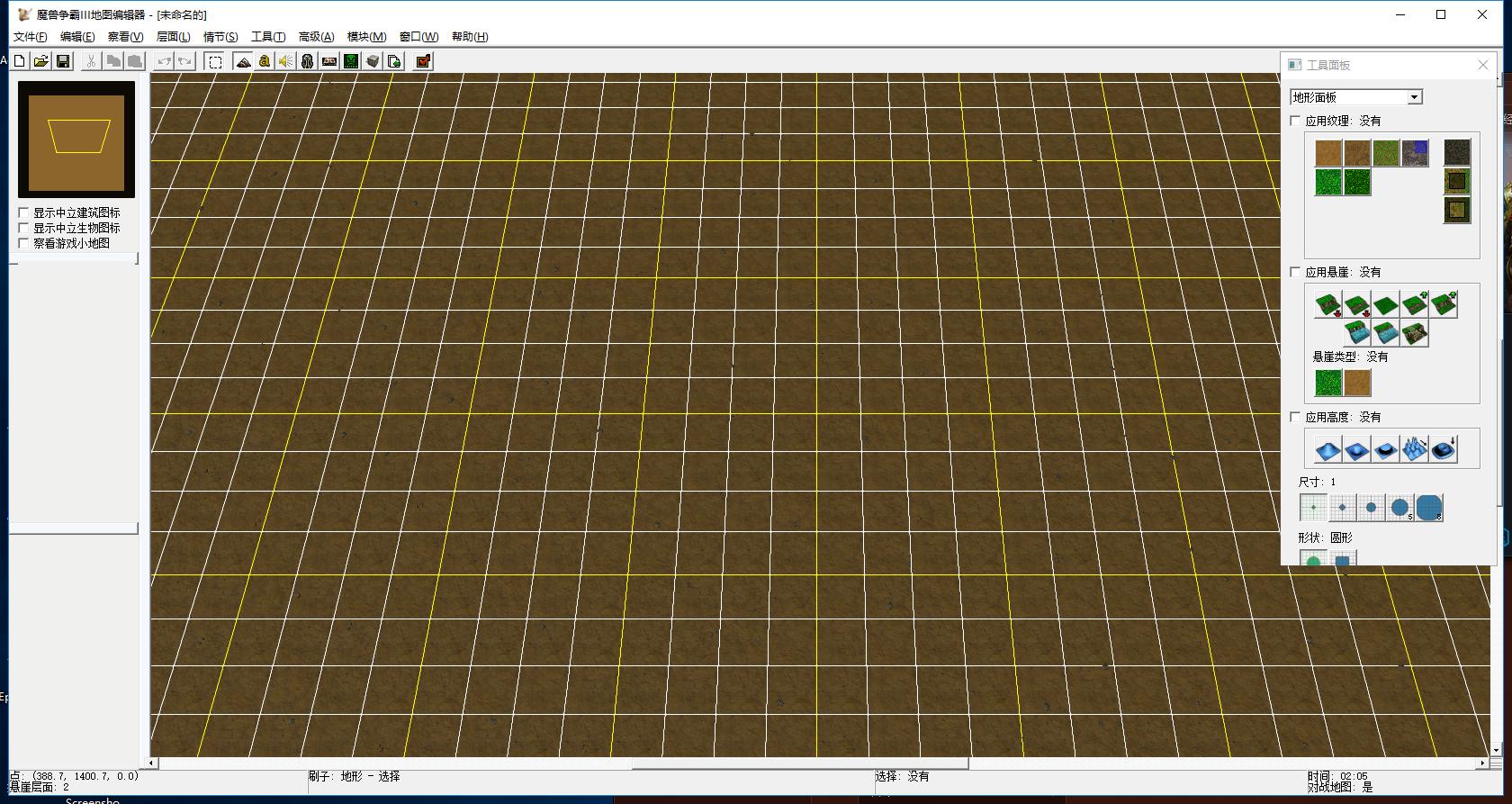This screenshot has height=804, width=1512.
Task: Check 显示中立建筑图标 option
Action: point(24,212)
